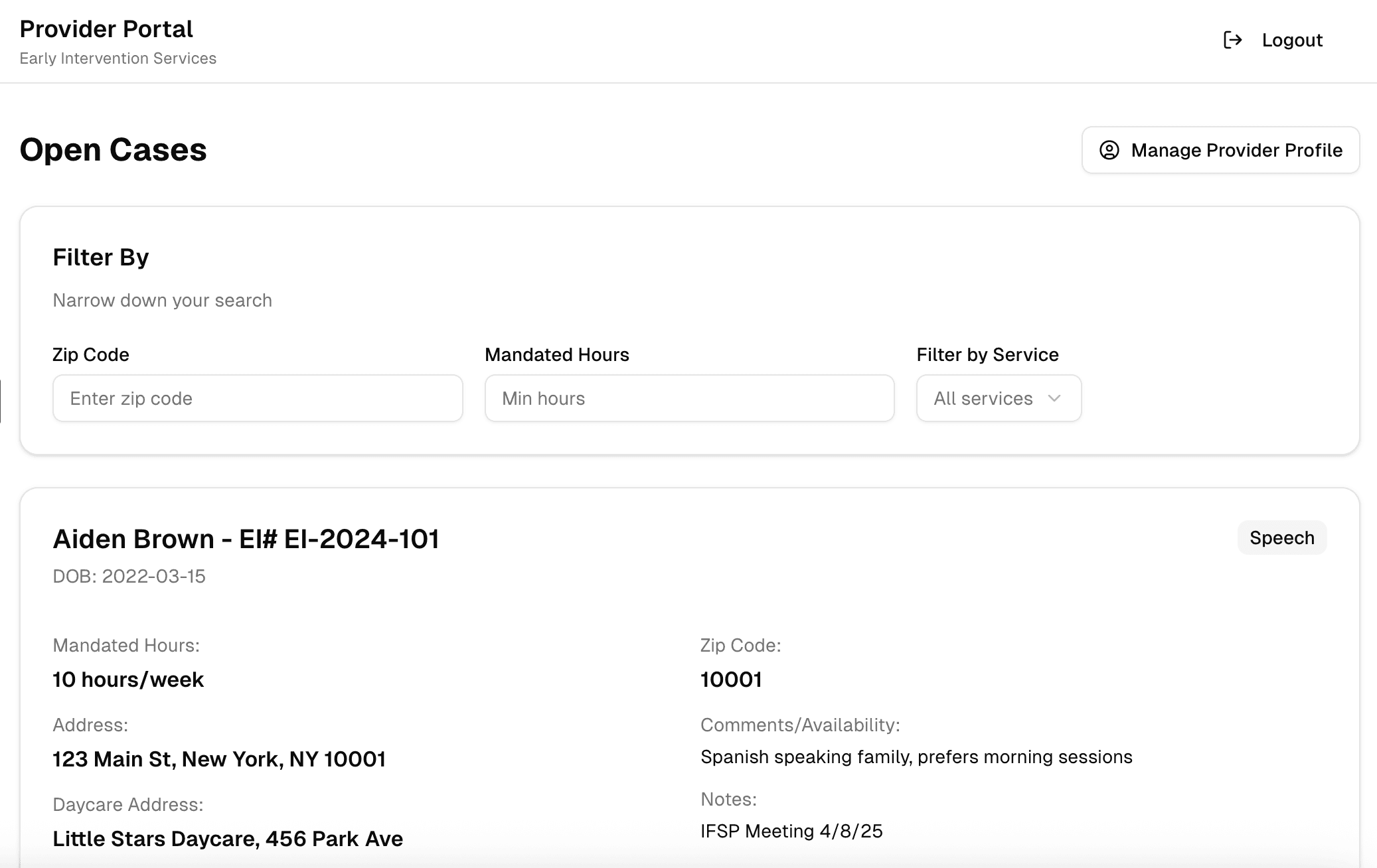Click the 123 Main St address
Screen dimensions: 1377x868
click(219, 759)
